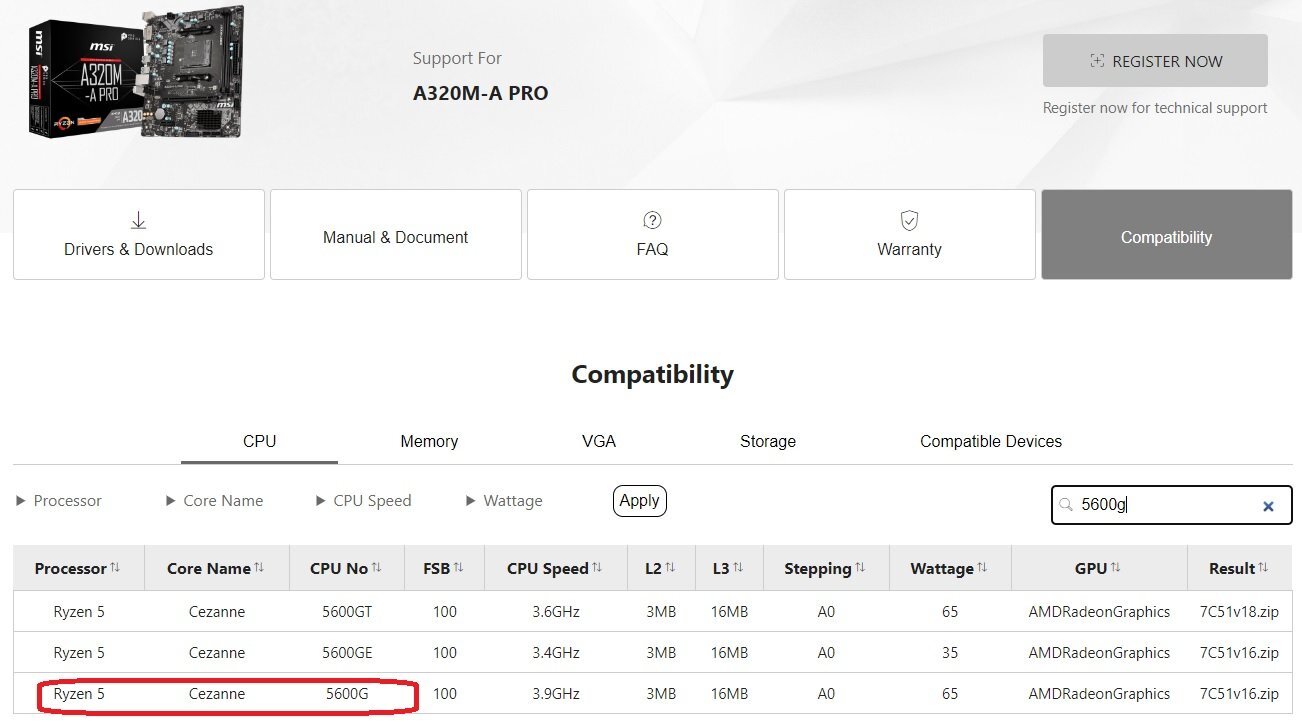Screen dimensions: 1302x723
Task: Click the 35 wattage value
Action: [x=950, y=653]
